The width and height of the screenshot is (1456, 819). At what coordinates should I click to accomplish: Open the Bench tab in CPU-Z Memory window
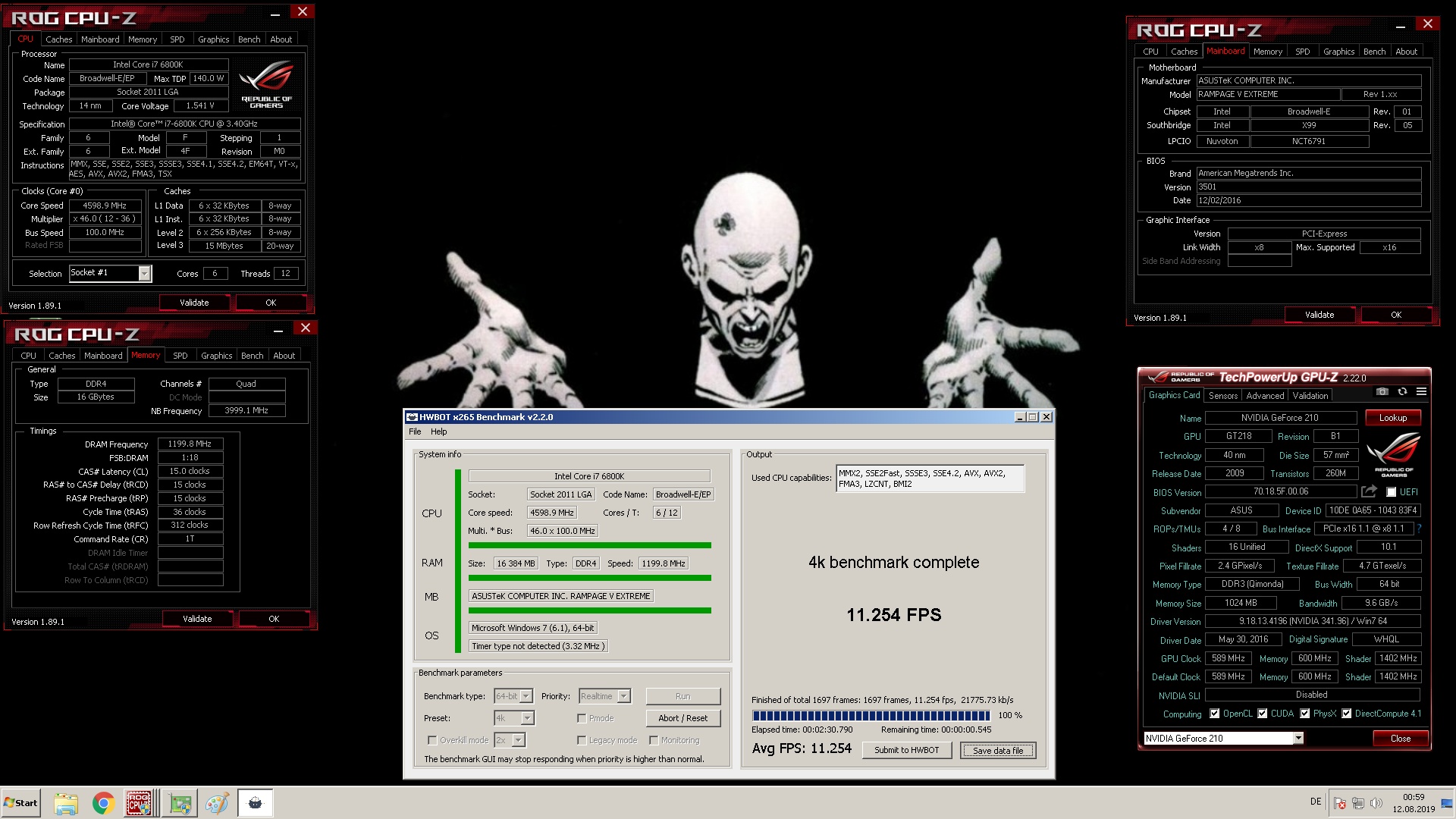click(x=252, y=356)
